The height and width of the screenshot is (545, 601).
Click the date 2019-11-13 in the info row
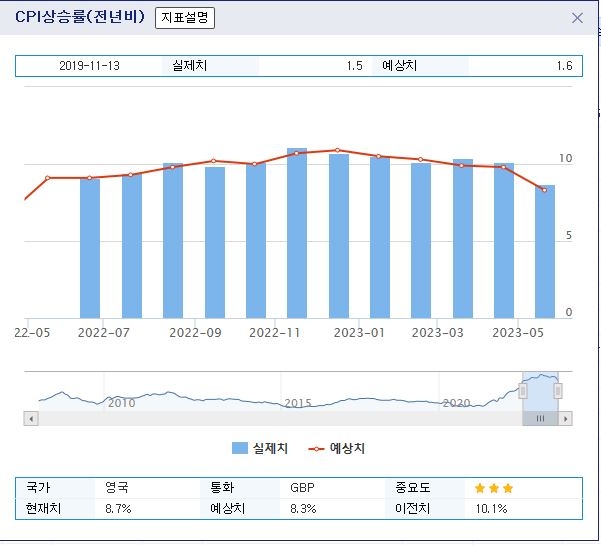pyautogui.click(x=89, y=66)
